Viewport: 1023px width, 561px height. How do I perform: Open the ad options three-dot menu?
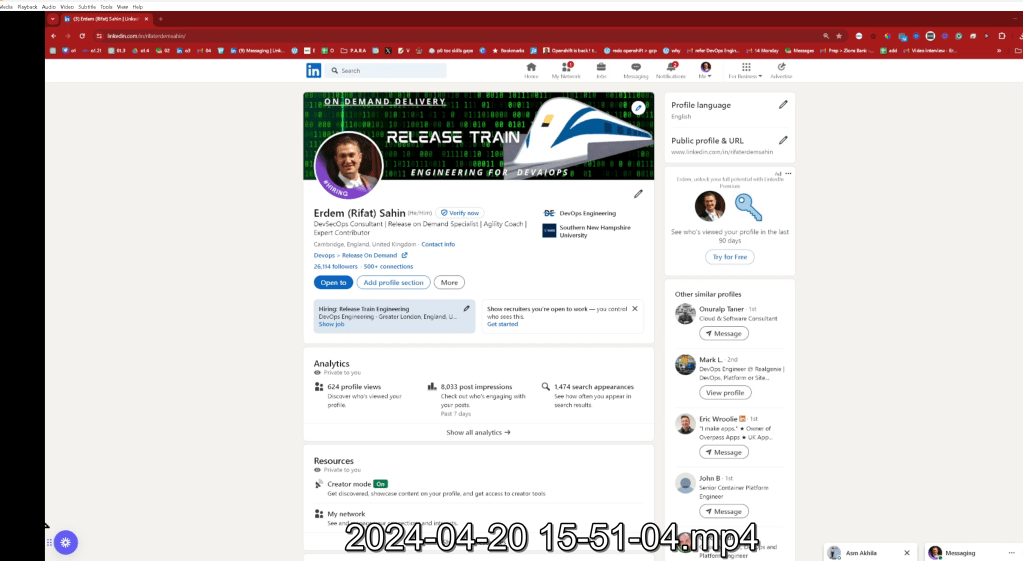point(788,174)
